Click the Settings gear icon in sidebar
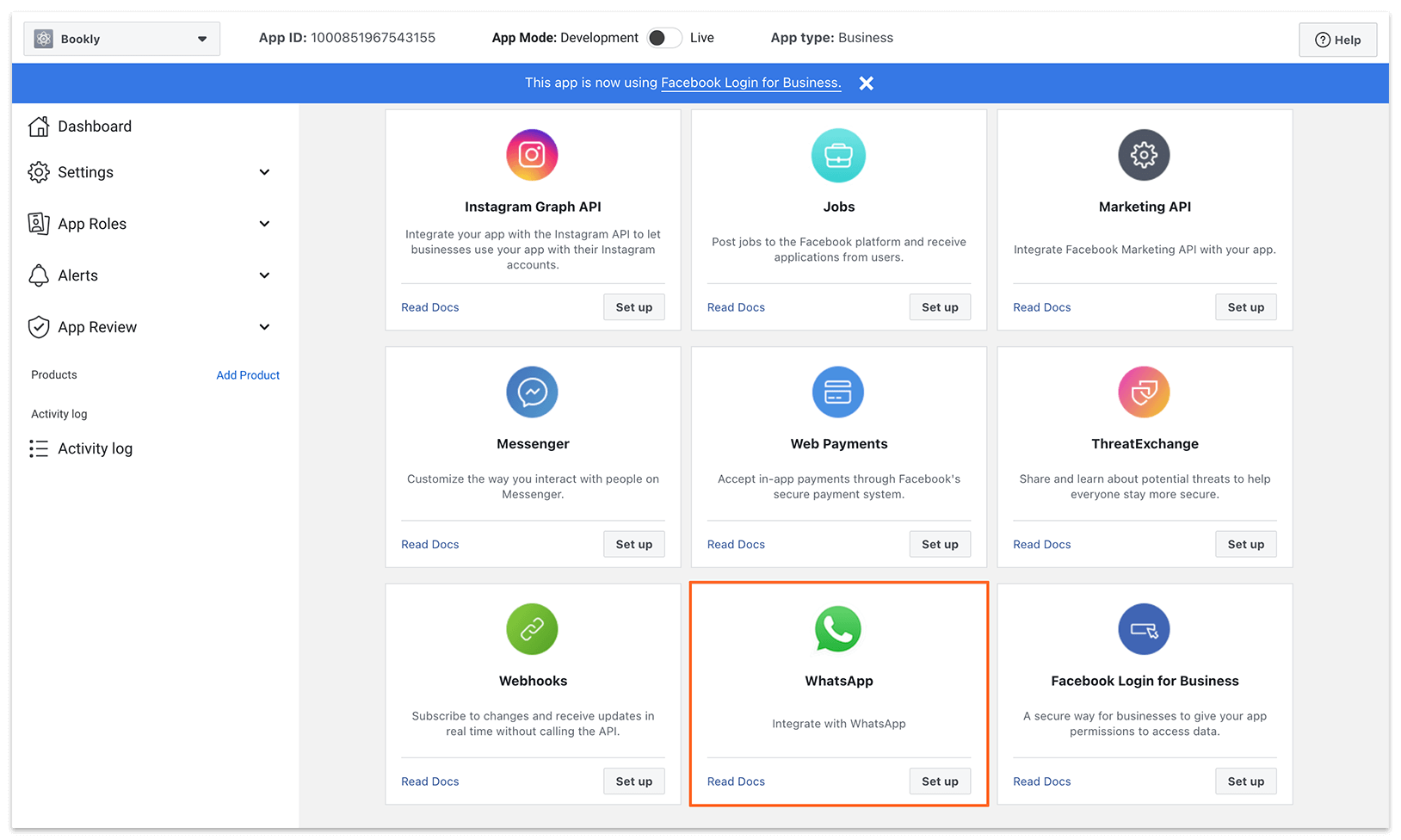 pos(39,172)
